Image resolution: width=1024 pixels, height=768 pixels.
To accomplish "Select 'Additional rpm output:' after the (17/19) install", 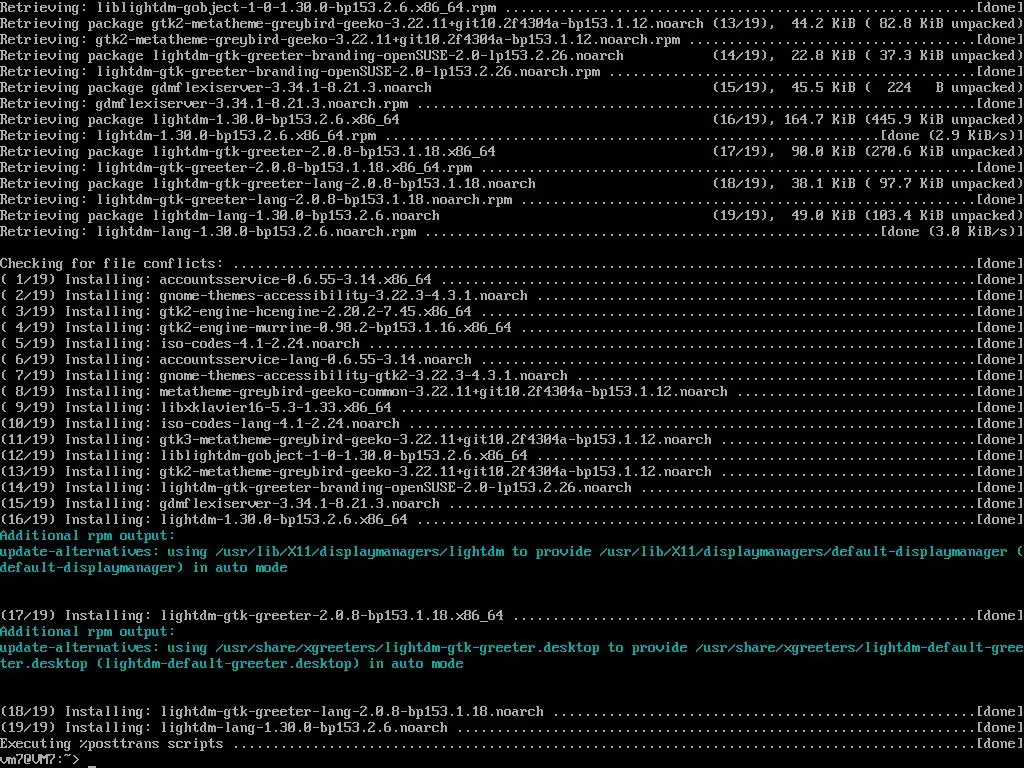I will [x=88, y=632].
